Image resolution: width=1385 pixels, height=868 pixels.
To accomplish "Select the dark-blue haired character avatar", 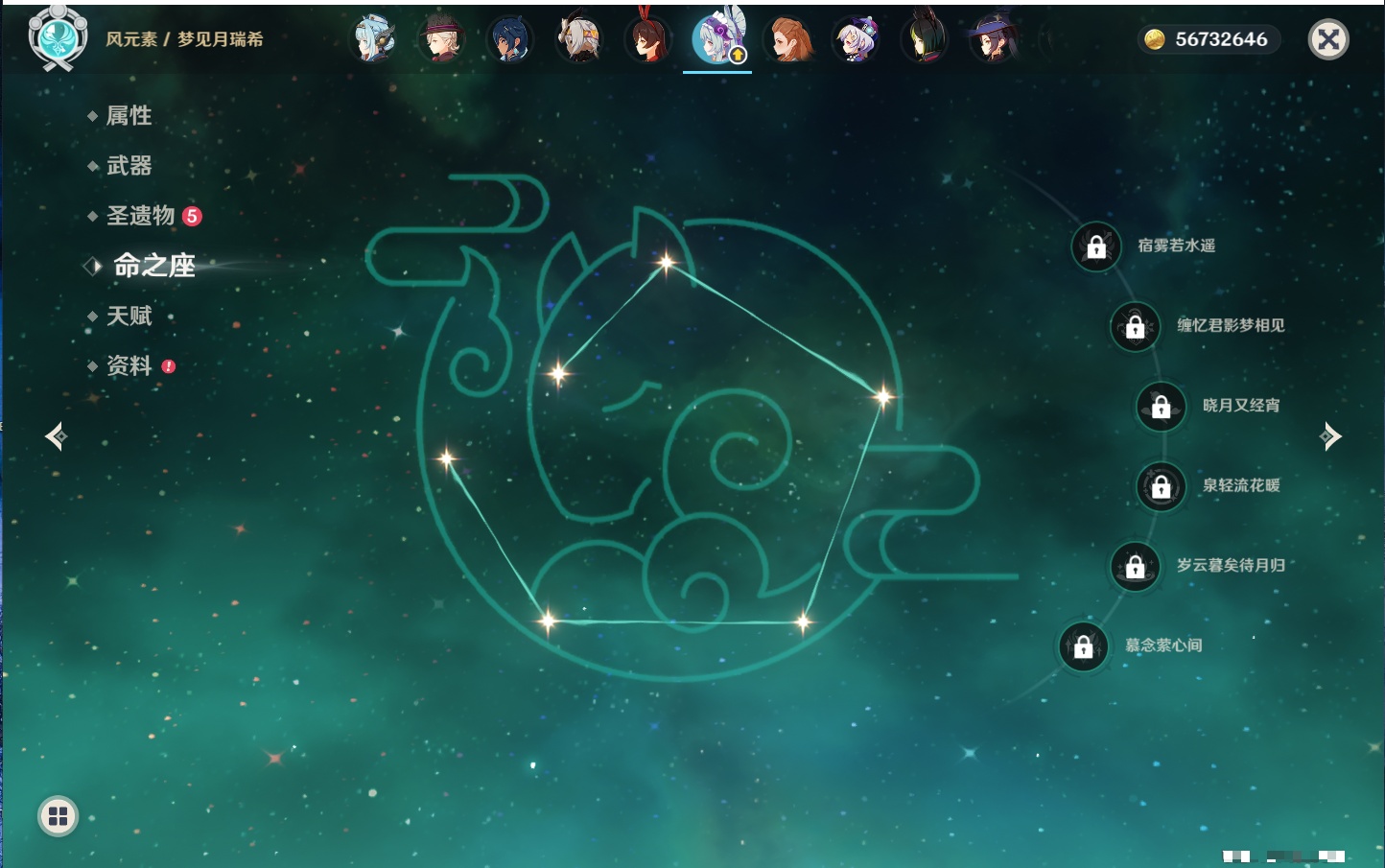I will coord(509,39).
